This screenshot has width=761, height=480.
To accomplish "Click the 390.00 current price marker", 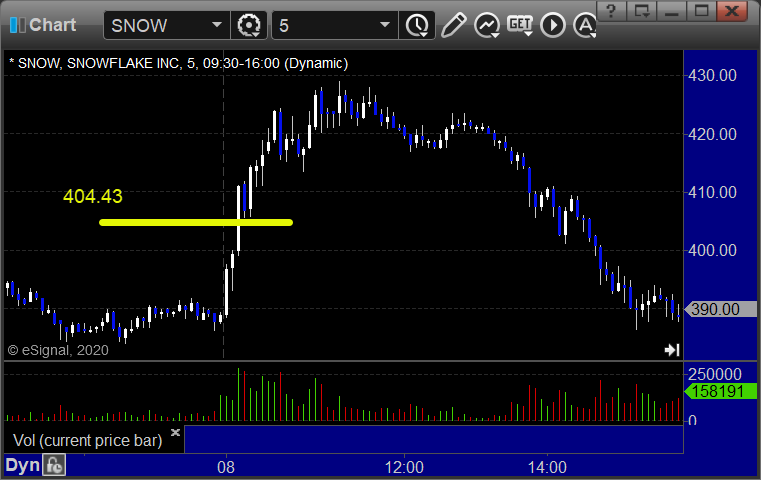I will pyautogui.click(x=720, y=309).
